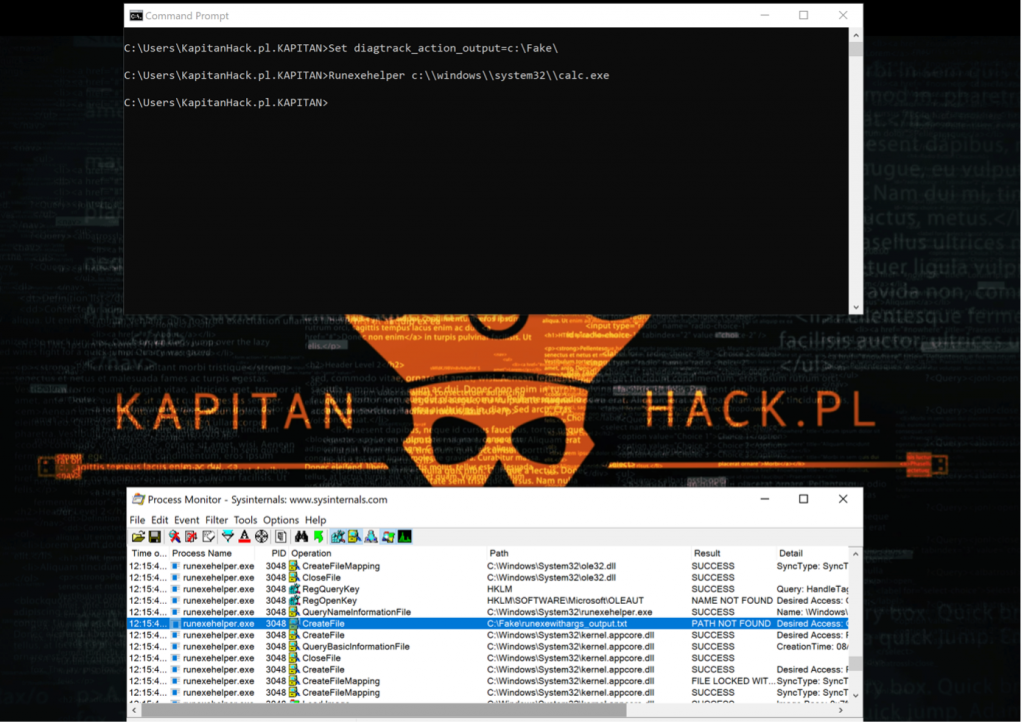Viewport: 1024px width, 724px height.
Task: Click Command Prompt scrollbar down arrow
Action: (x=856, y=307)
